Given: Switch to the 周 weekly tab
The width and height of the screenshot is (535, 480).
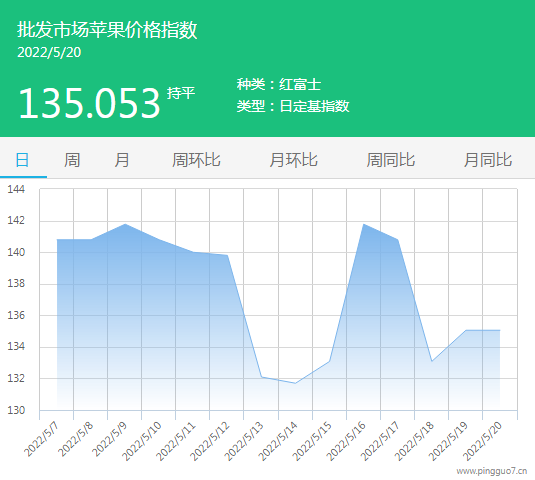Looking at the screenshot, I should [x=72, y=160].
